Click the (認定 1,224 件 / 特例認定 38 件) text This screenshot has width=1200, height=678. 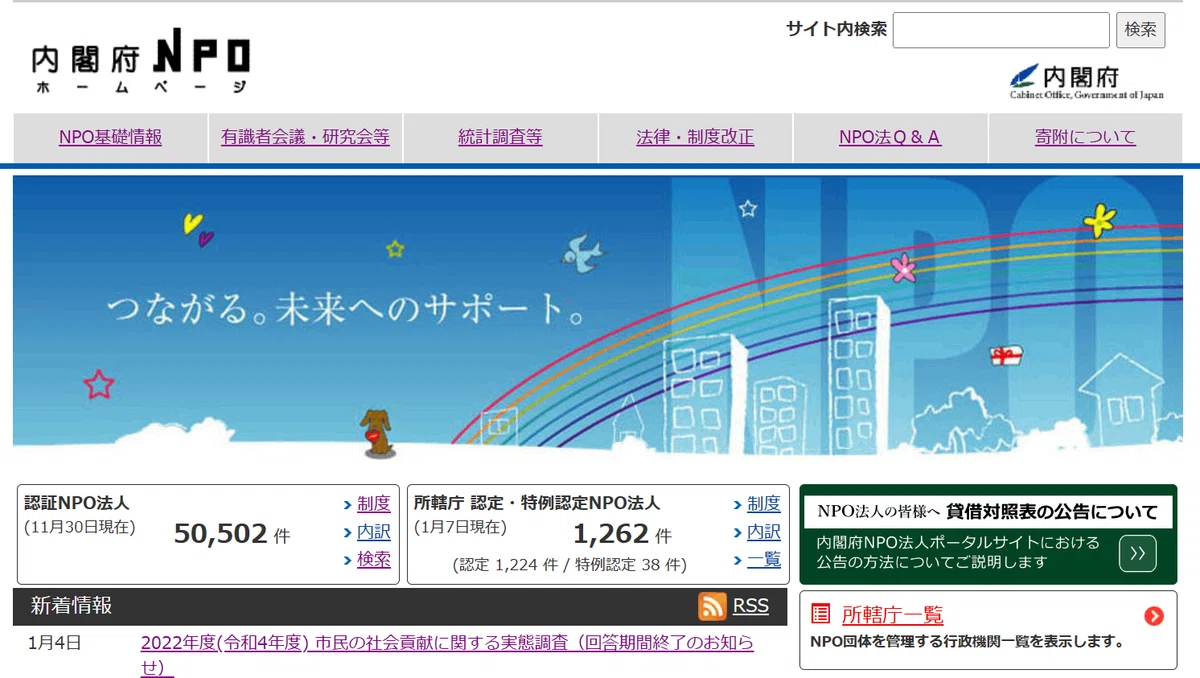pyautogui.click(x=569, y=565)
